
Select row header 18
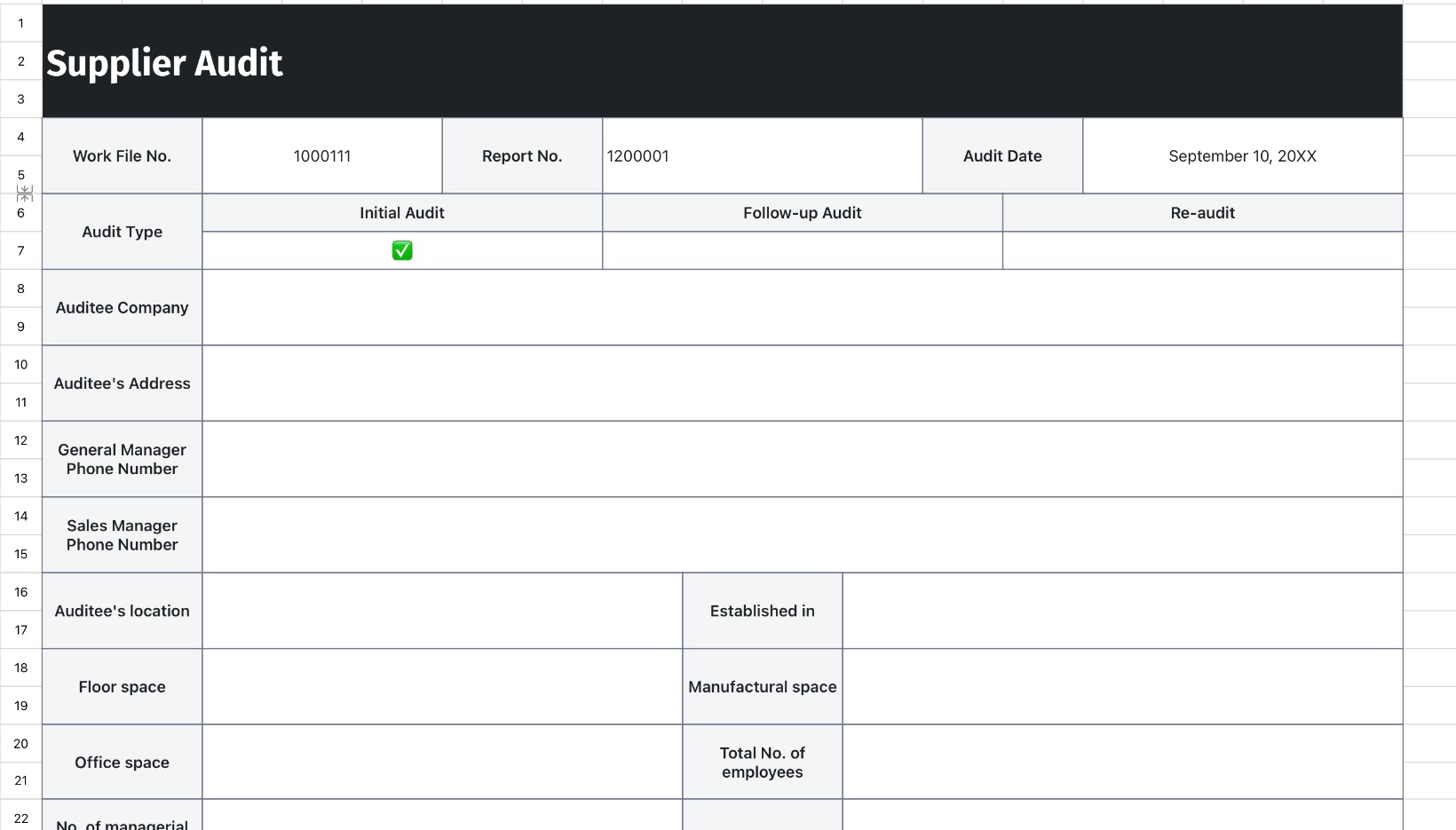[21, 668]
